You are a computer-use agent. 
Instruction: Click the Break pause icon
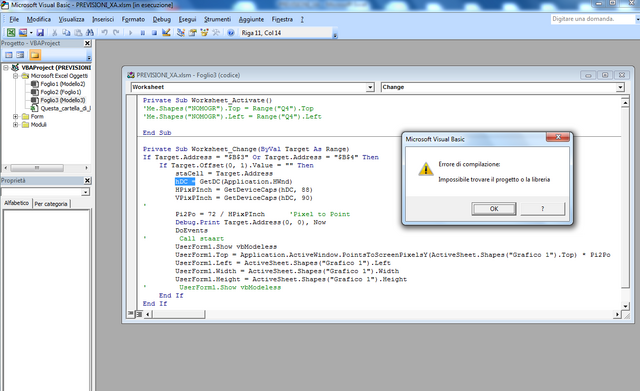pos(142,33)
